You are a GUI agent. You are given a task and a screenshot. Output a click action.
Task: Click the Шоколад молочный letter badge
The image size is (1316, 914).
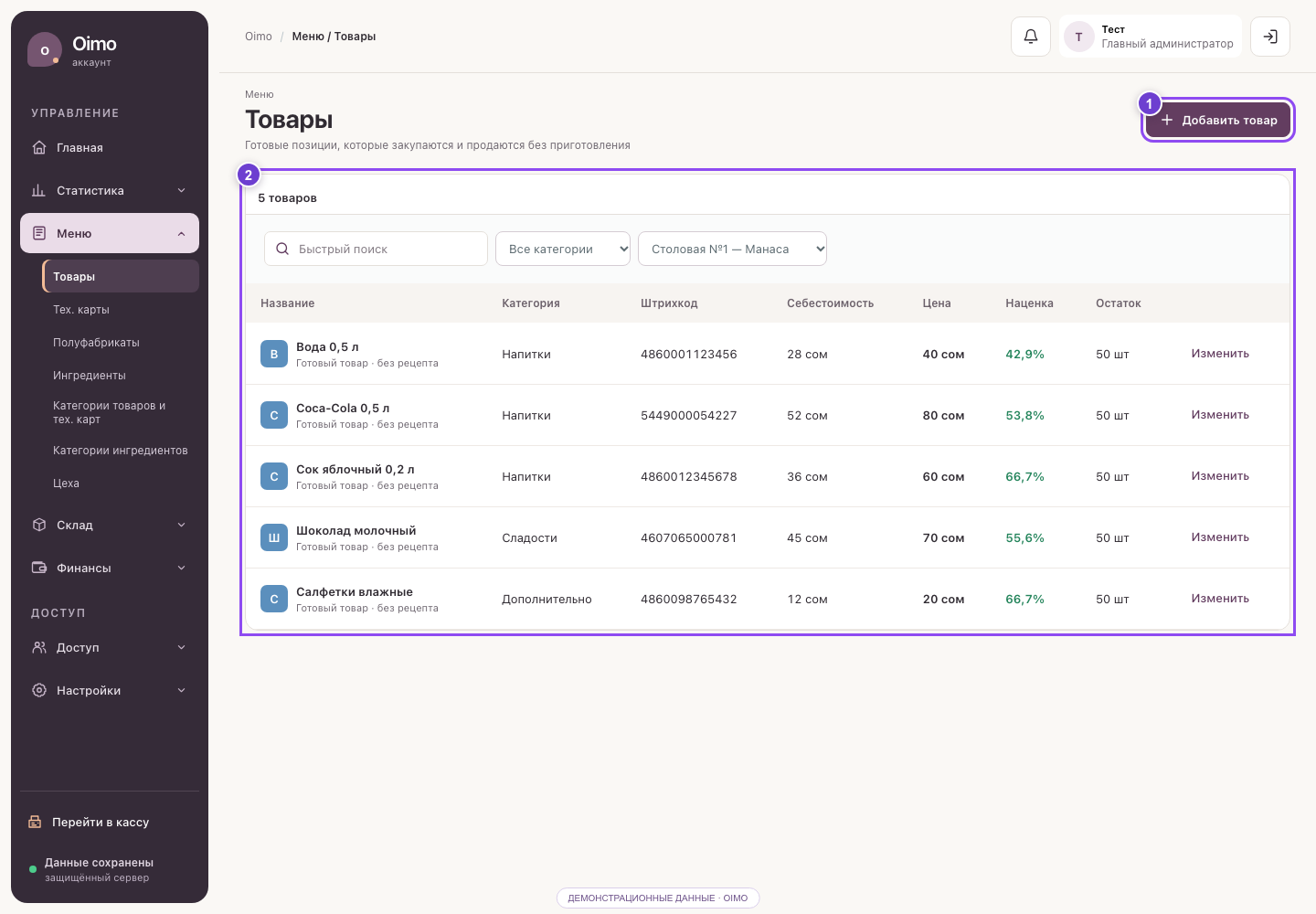coord(274,537)
